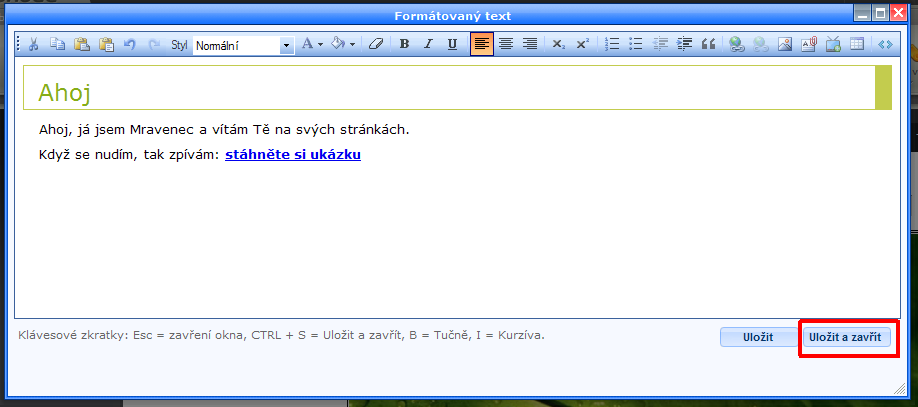Click the Uložit button
918x407 pixels.
click(758, 338)
